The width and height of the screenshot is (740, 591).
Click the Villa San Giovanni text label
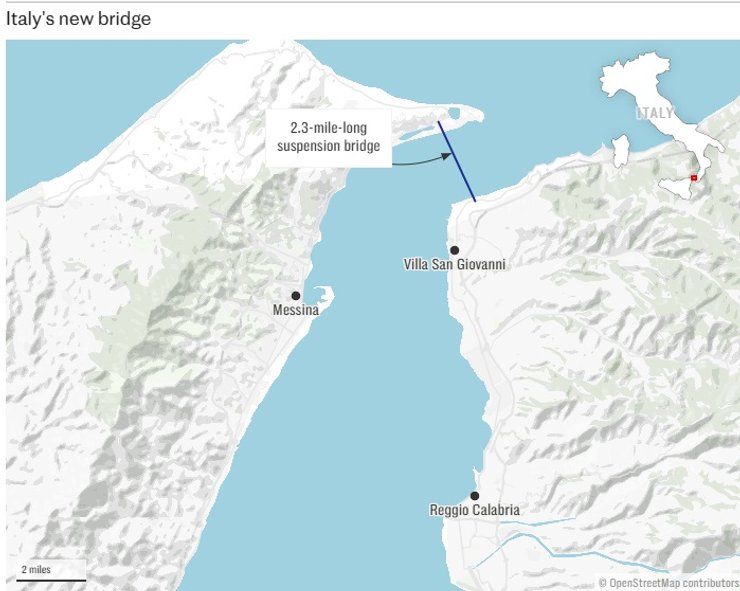point(454,265)
